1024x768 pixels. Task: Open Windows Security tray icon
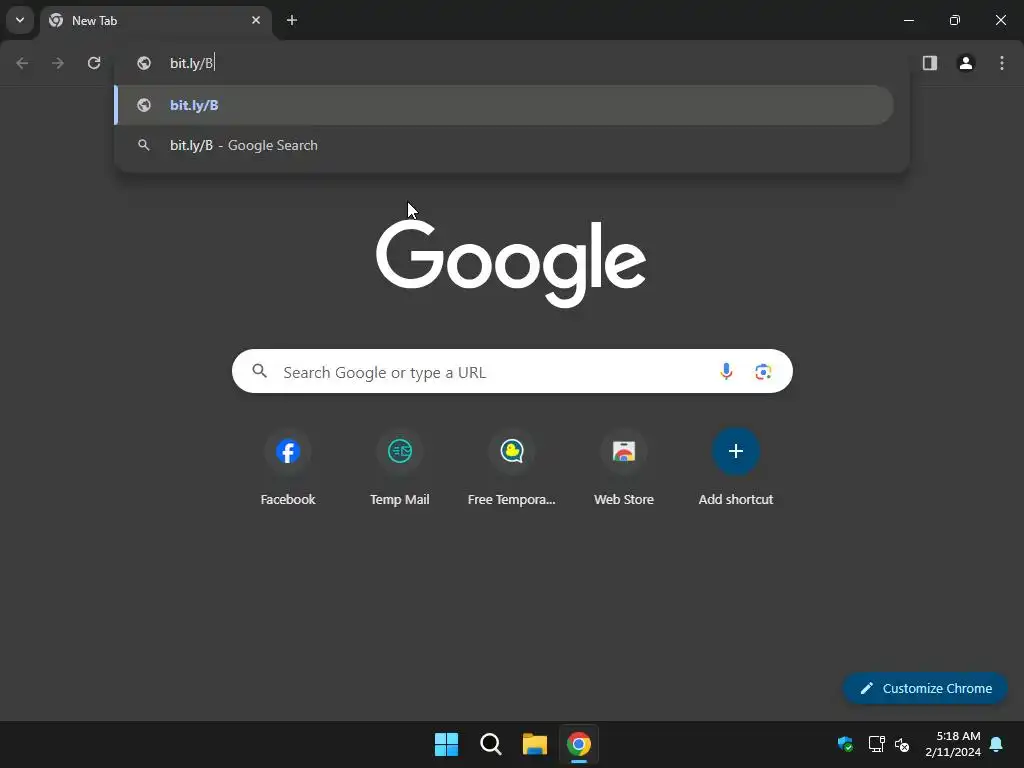click(x=845, y=744)
